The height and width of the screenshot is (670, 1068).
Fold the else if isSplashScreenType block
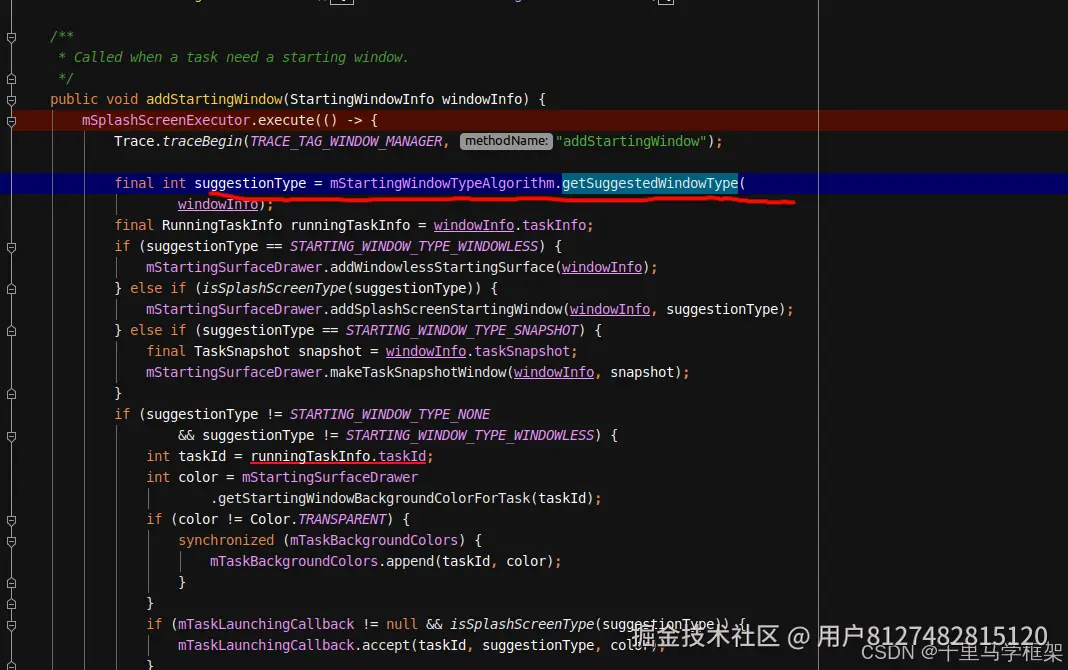click(x=12, y=289)
